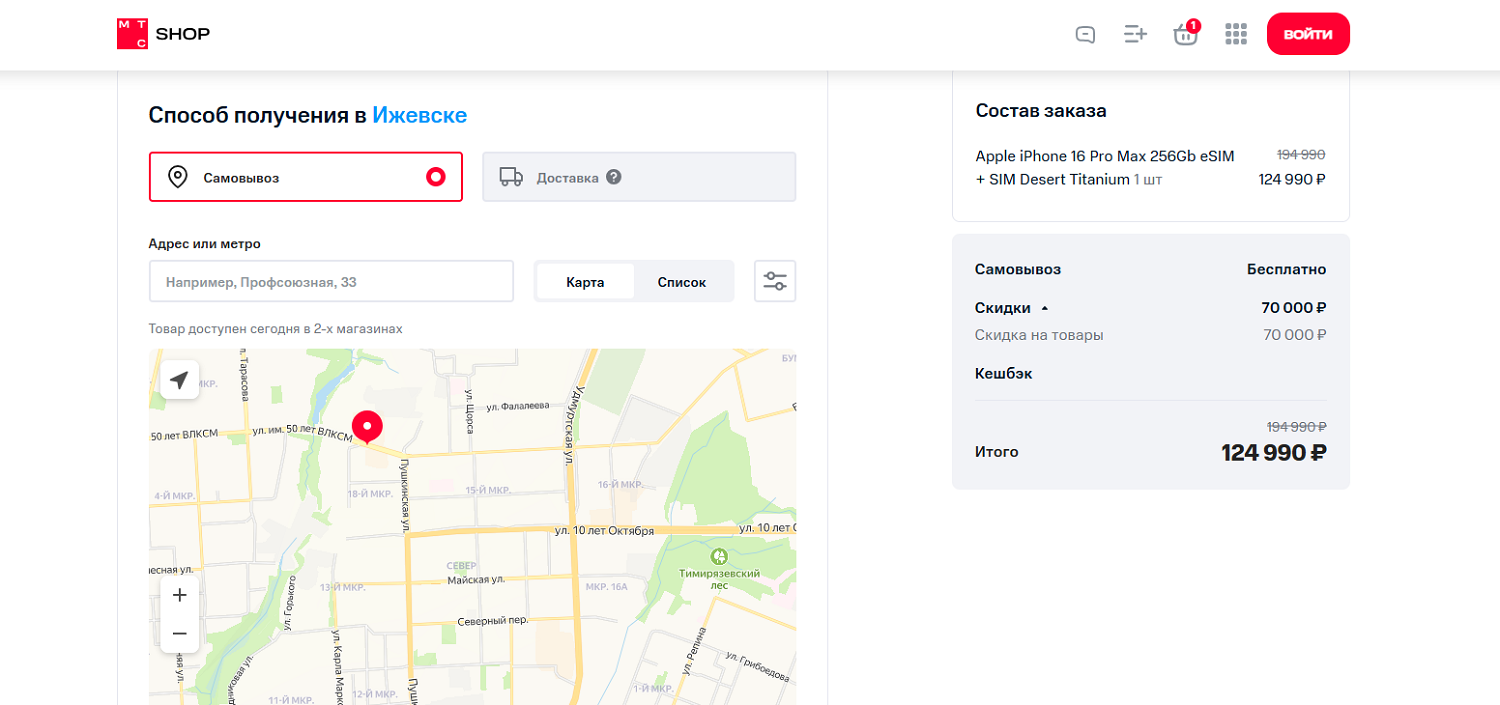This screenshot has height=705, width=1500.
Task: Open the shopping cart icon
Action: (1186, 34)
